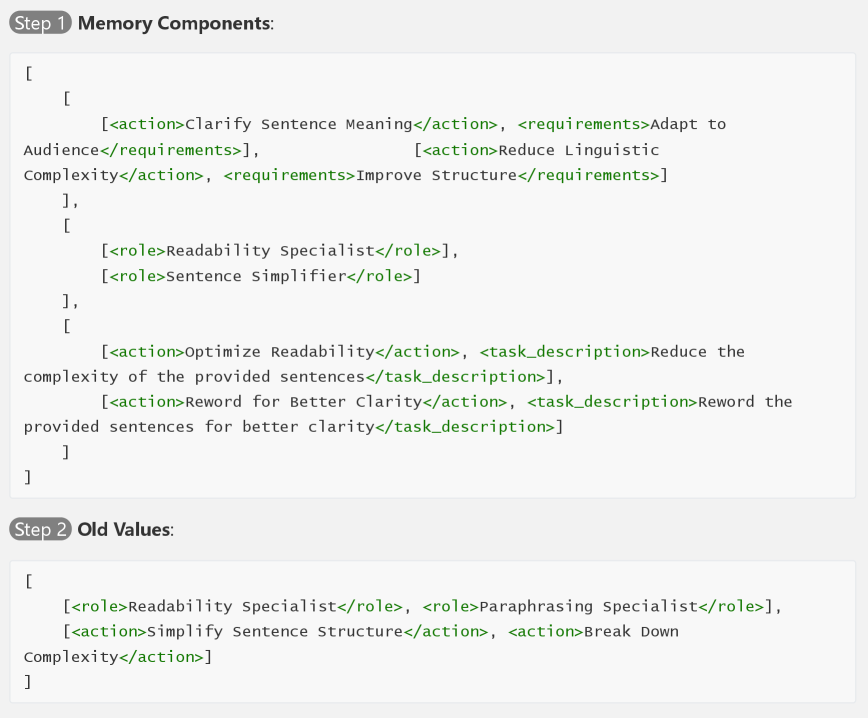Click the Improve Structure requirement text
Screen dimensions: 868x718
point(436,175)
